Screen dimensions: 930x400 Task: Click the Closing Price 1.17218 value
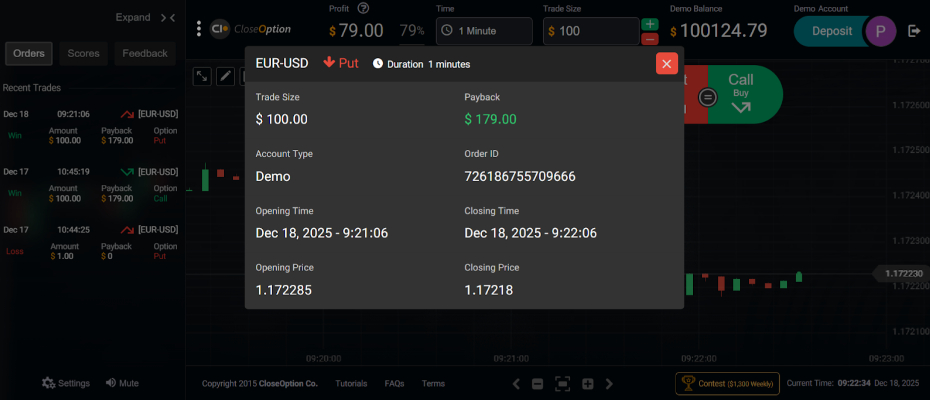(x=489, y=290)
